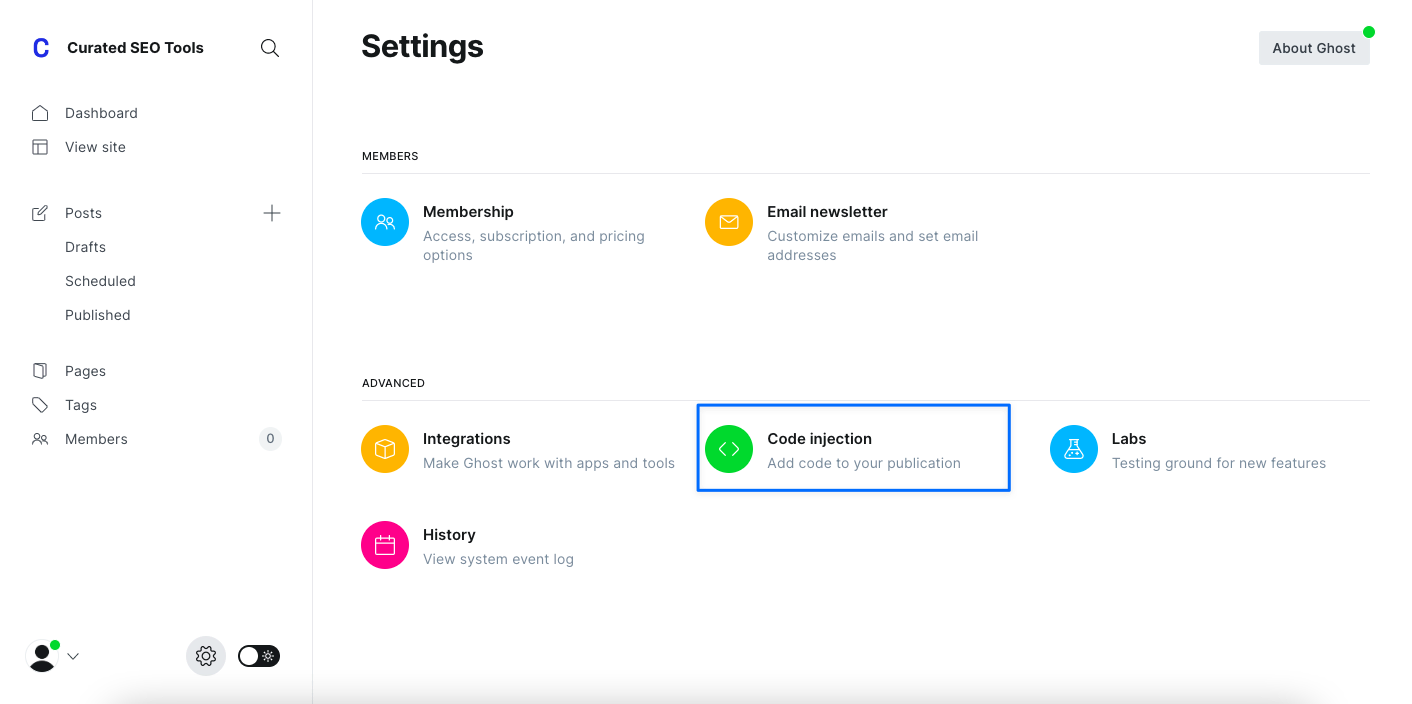The image size is (1412, 704).
Task: Click 'Access, subscription, and pricing options' text
Action: 534,246
